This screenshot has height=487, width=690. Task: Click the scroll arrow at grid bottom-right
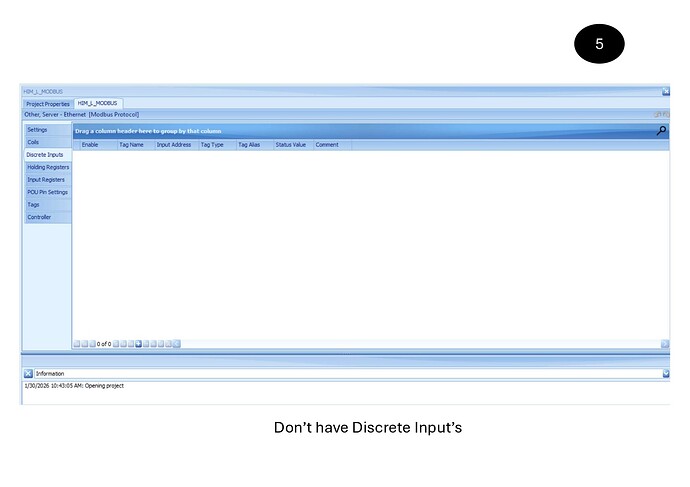pos(664,344)
